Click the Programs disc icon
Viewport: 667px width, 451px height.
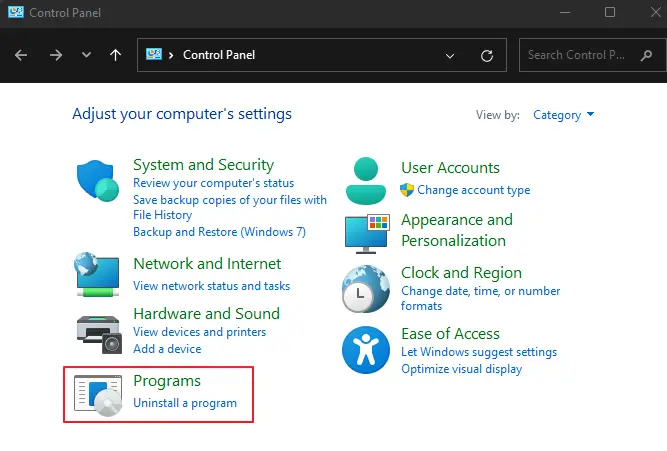click(x=98, y=395)
